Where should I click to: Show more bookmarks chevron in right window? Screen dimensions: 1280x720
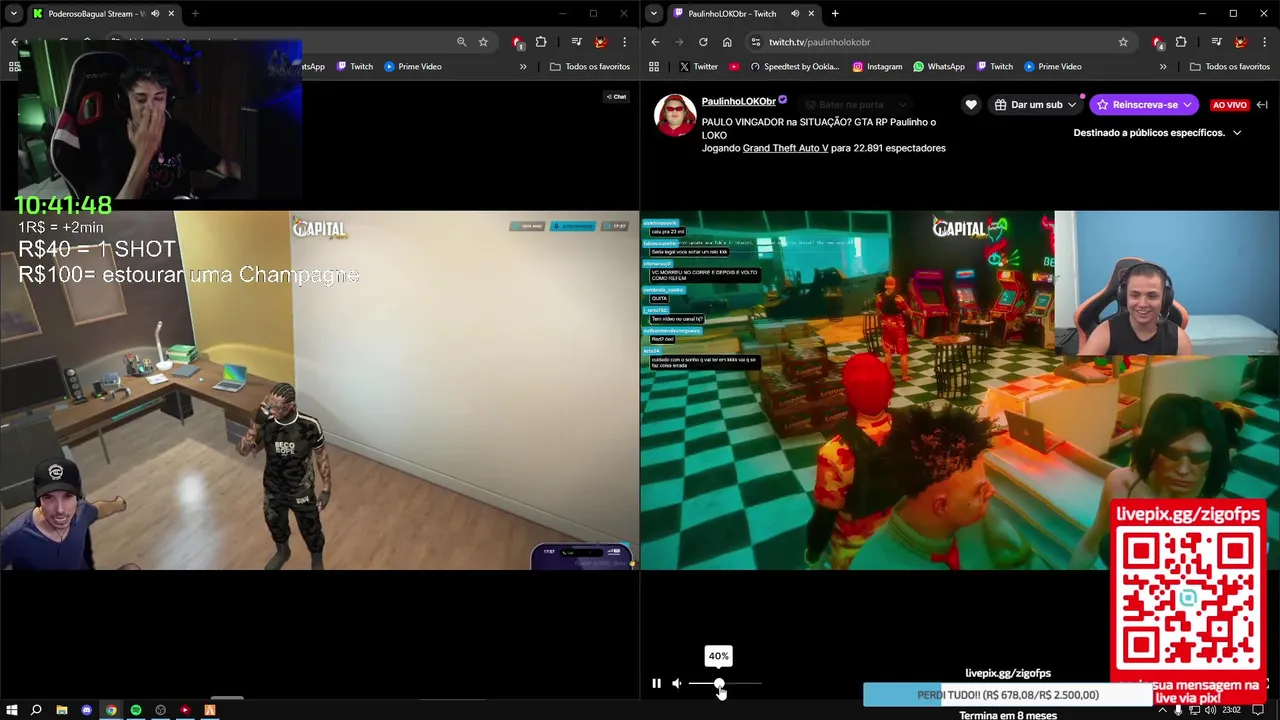pos(1163,67)
